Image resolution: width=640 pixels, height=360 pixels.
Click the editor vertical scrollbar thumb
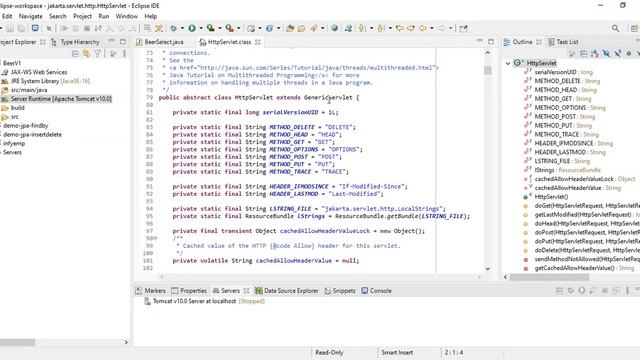487,70
